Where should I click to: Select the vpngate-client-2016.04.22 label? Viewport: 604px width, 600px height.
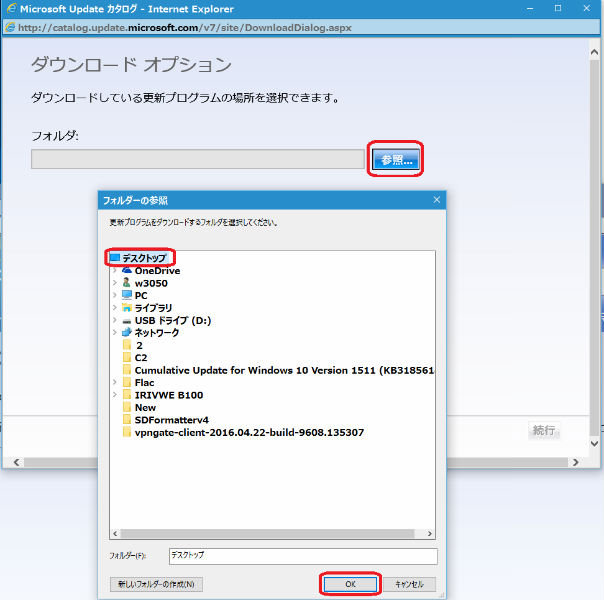(249, 432)
